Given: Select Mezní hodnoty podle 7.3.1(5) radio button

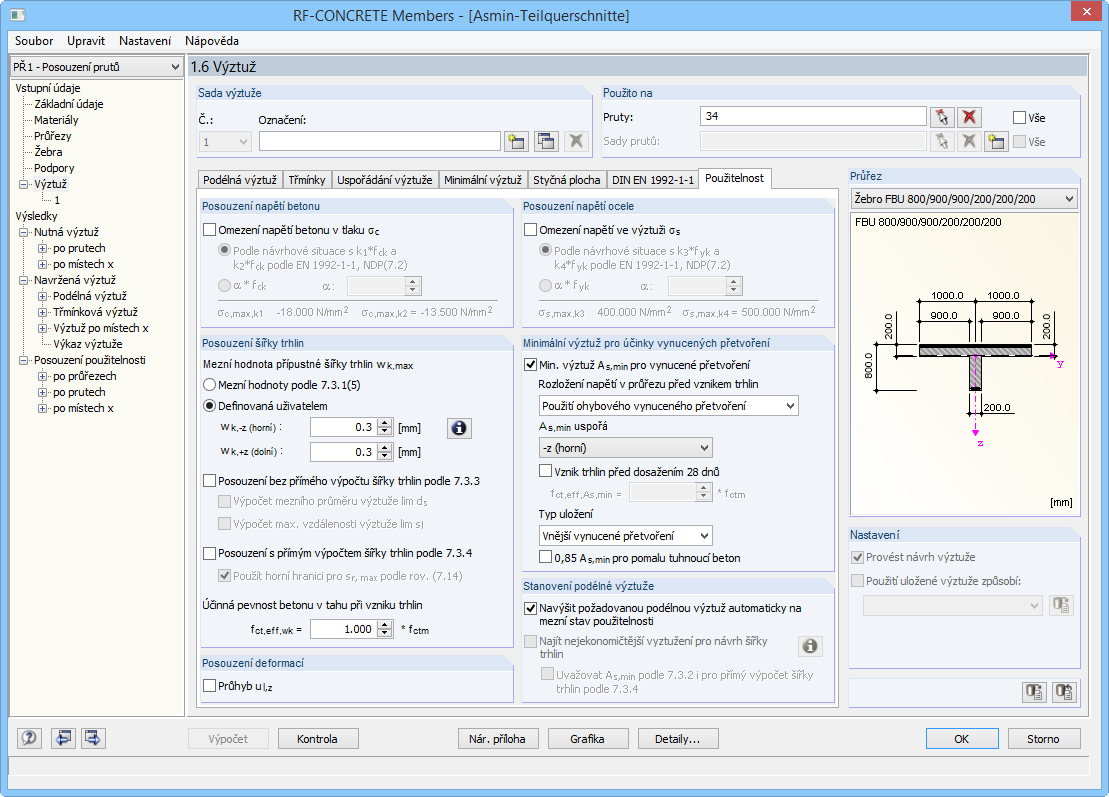Looking at the screenshot, I should point(209,385).
